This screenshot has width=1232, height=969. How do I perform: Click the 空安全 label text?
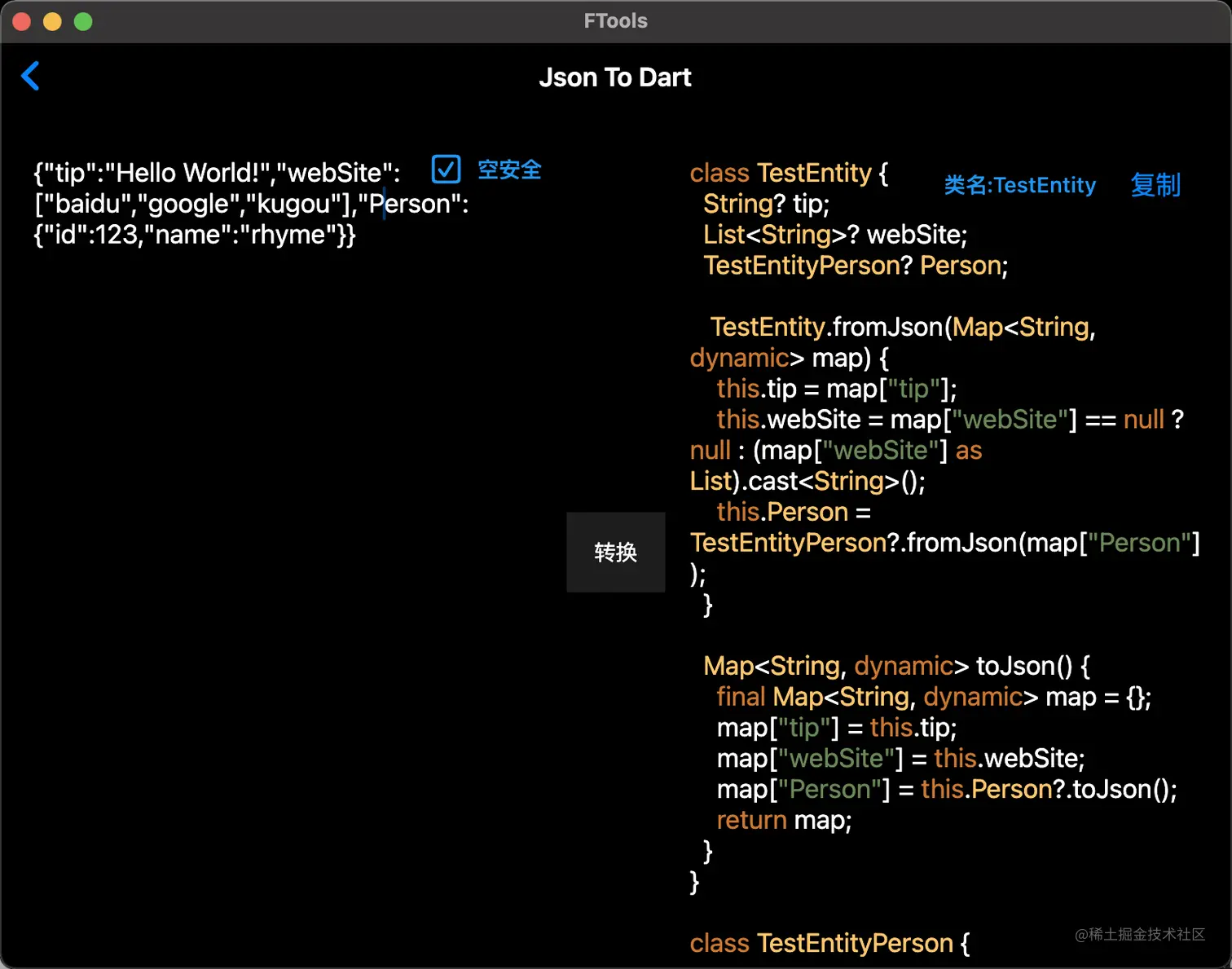coord(509,170)
